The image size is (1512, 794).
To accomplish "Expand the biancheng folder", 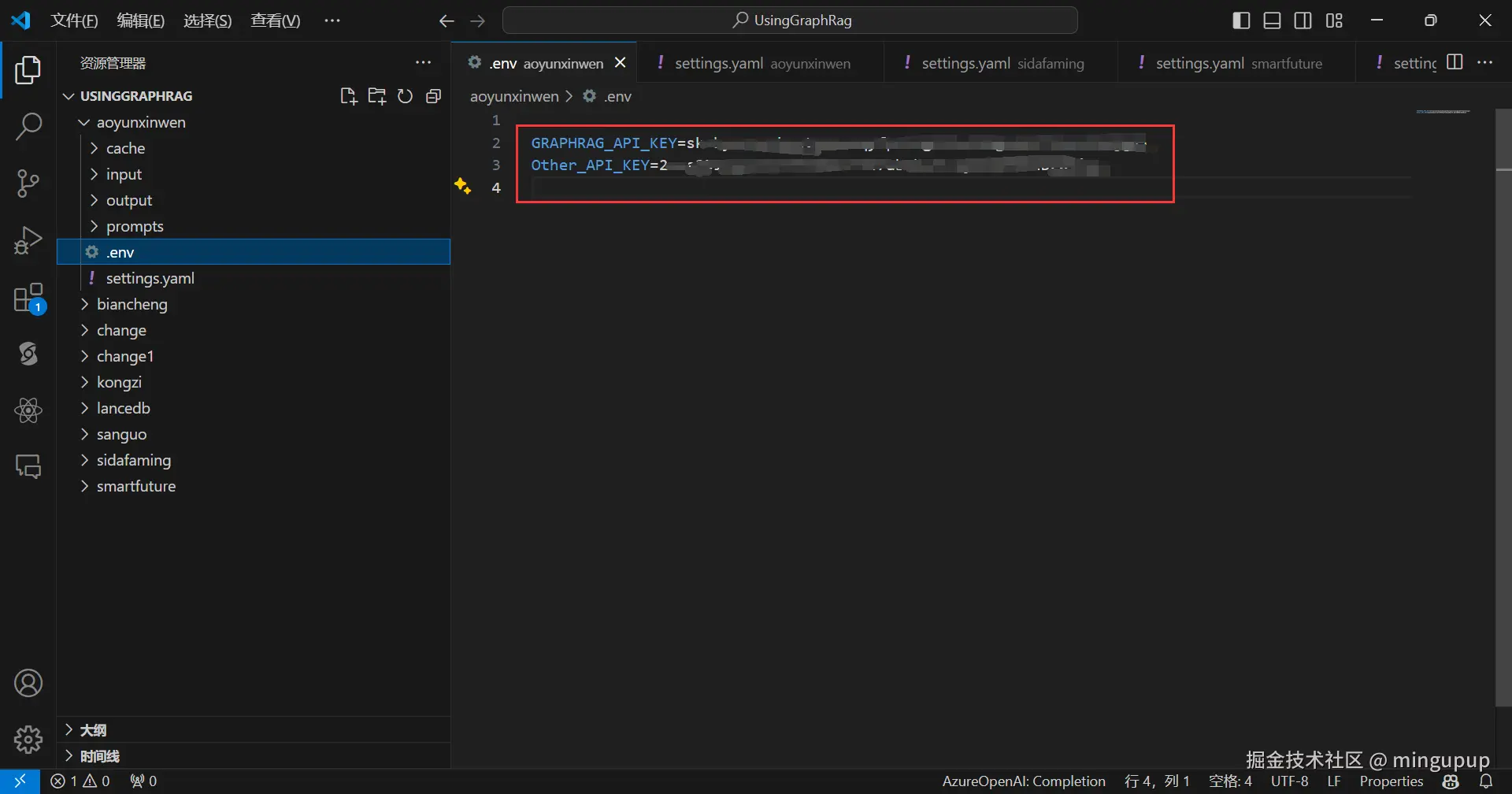I will click(84, 305).
